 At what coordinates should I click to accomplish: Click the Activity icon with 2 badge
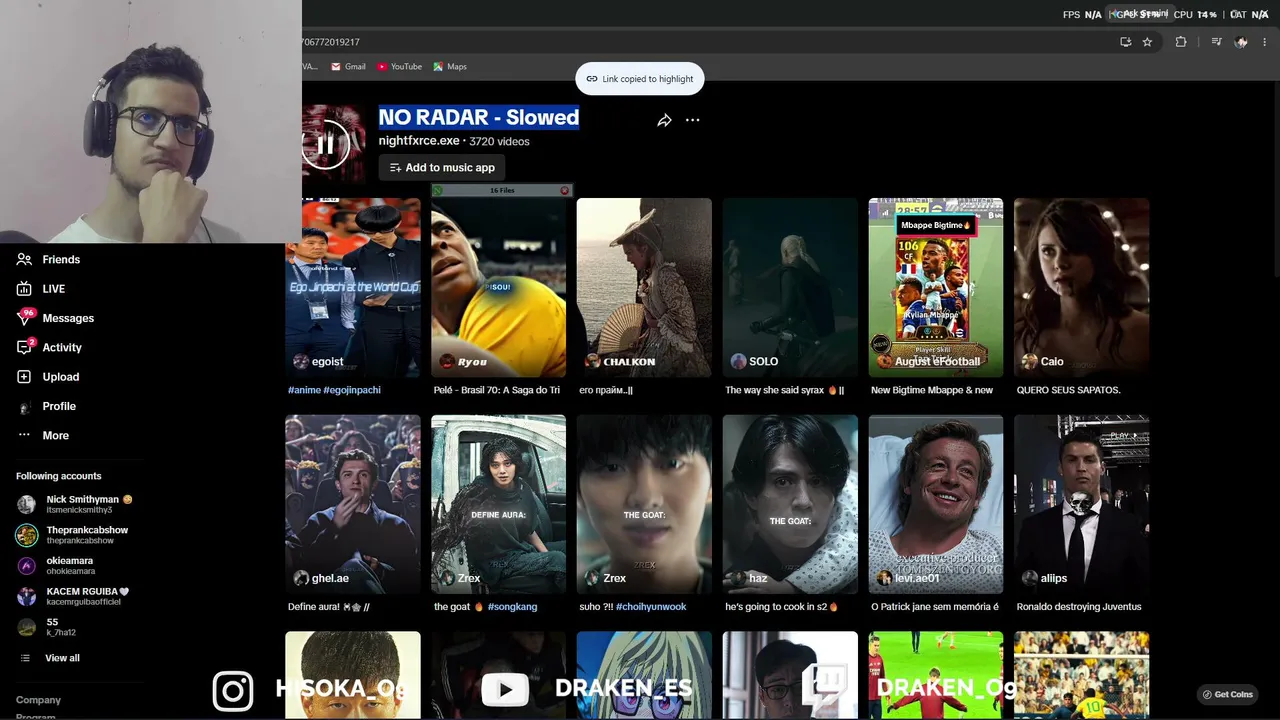[x=24, y=347]
